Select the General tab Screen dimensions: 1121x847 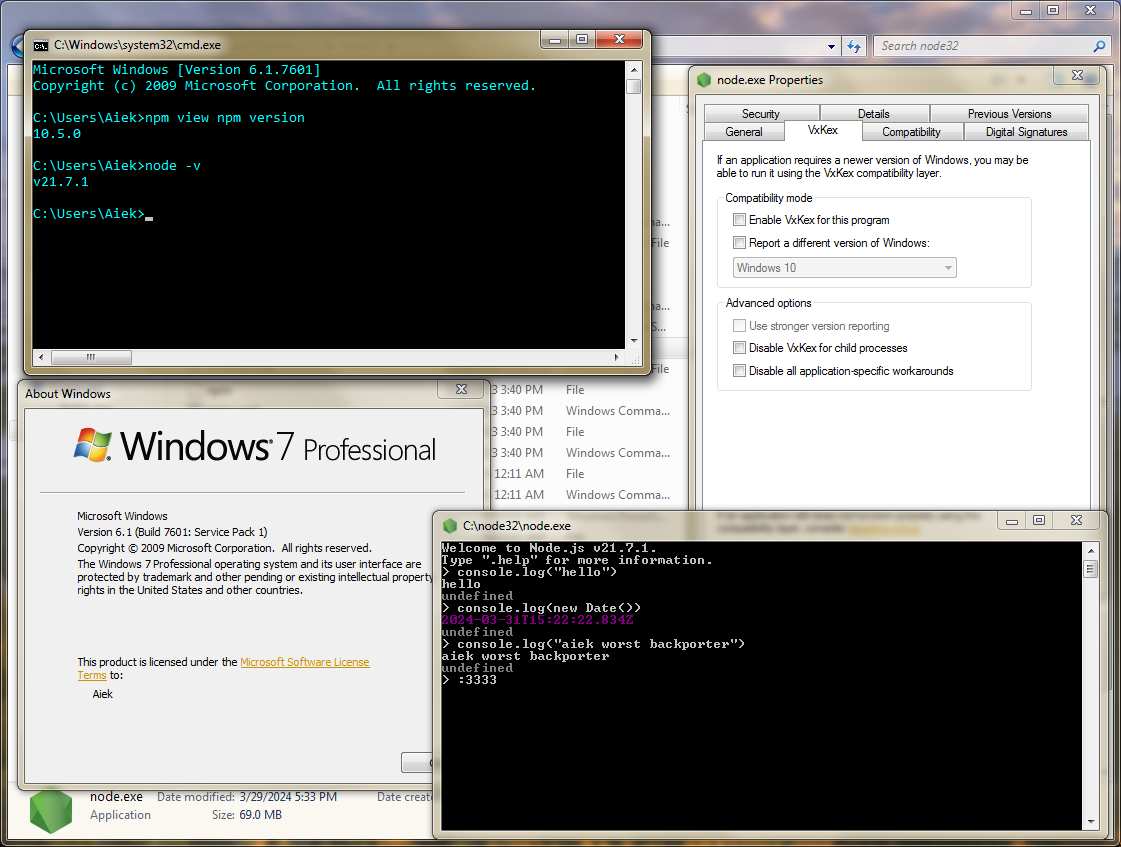coord(744,132)
